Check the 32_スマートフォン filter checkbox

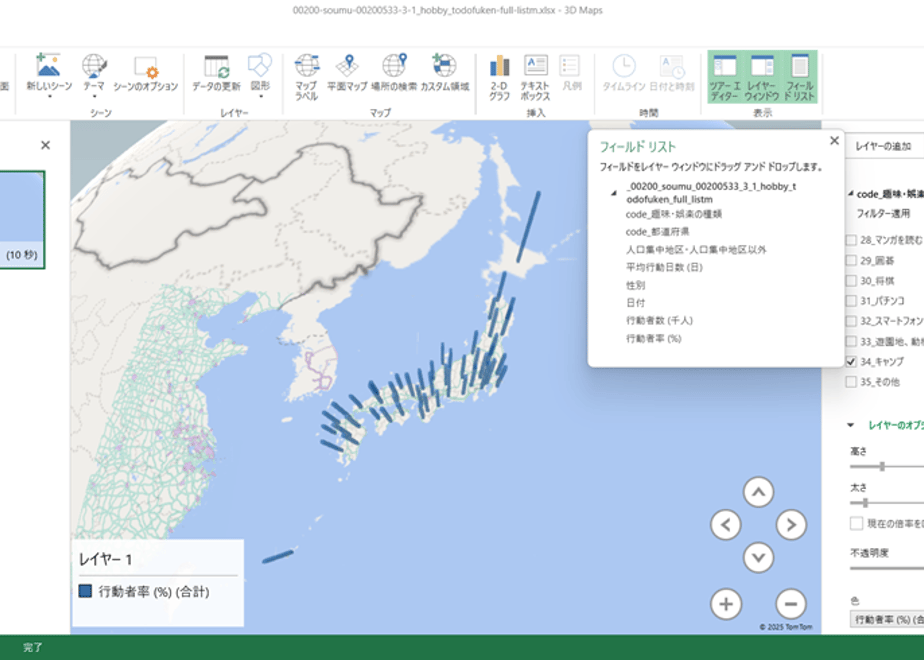point(851,321)
